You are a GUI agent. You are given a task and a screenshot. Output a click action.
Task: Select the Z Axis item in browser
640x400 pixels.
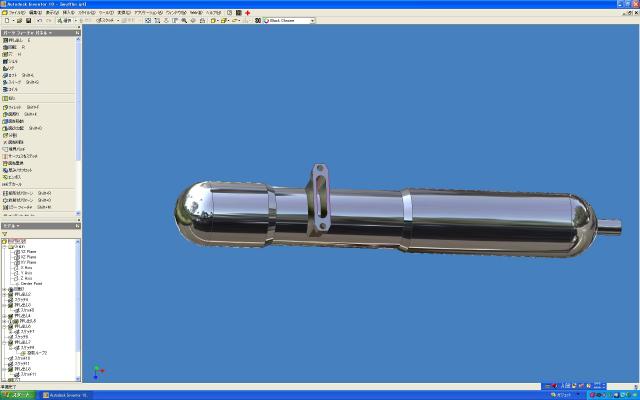click(x=26, y=278)
